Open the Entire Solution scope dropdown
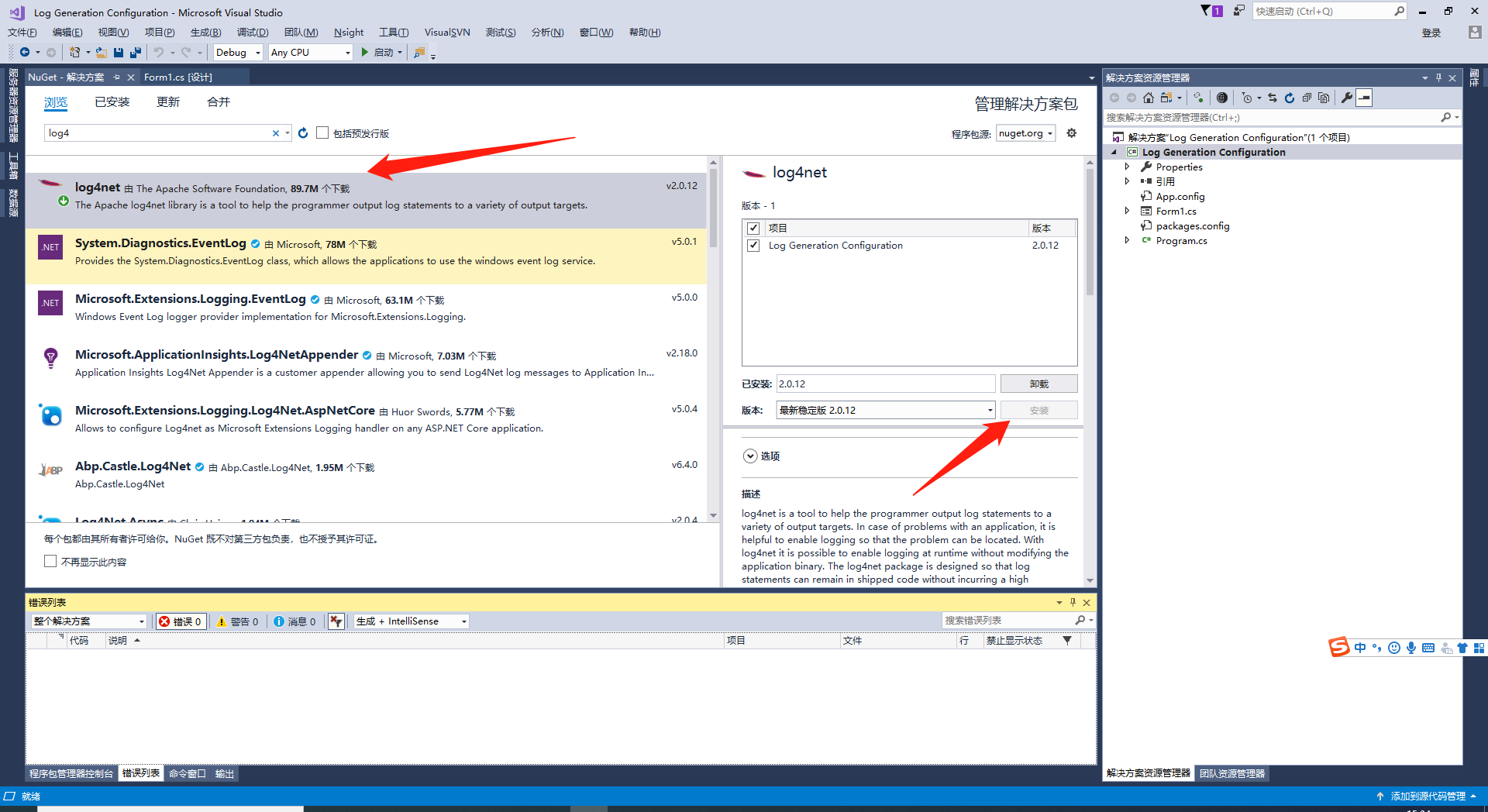 click(x=89, y=621)
